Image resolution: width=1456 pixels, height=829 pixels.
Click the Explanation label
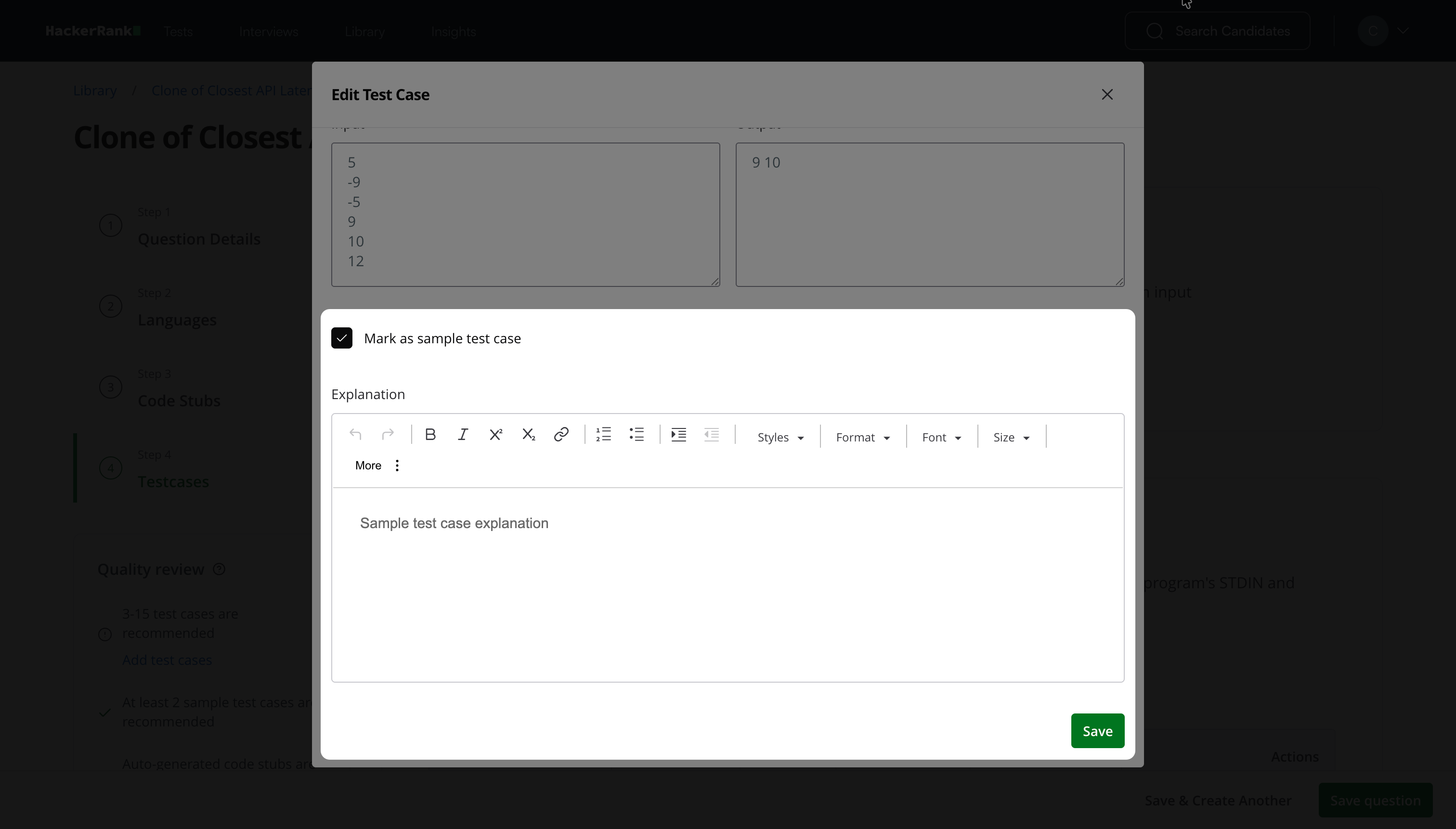pyautogui.click(x=368, y=395)
